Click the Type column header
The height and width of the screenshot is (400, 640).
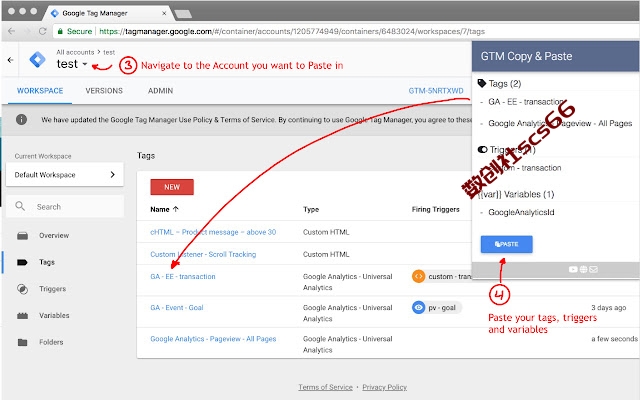[311, 209]
